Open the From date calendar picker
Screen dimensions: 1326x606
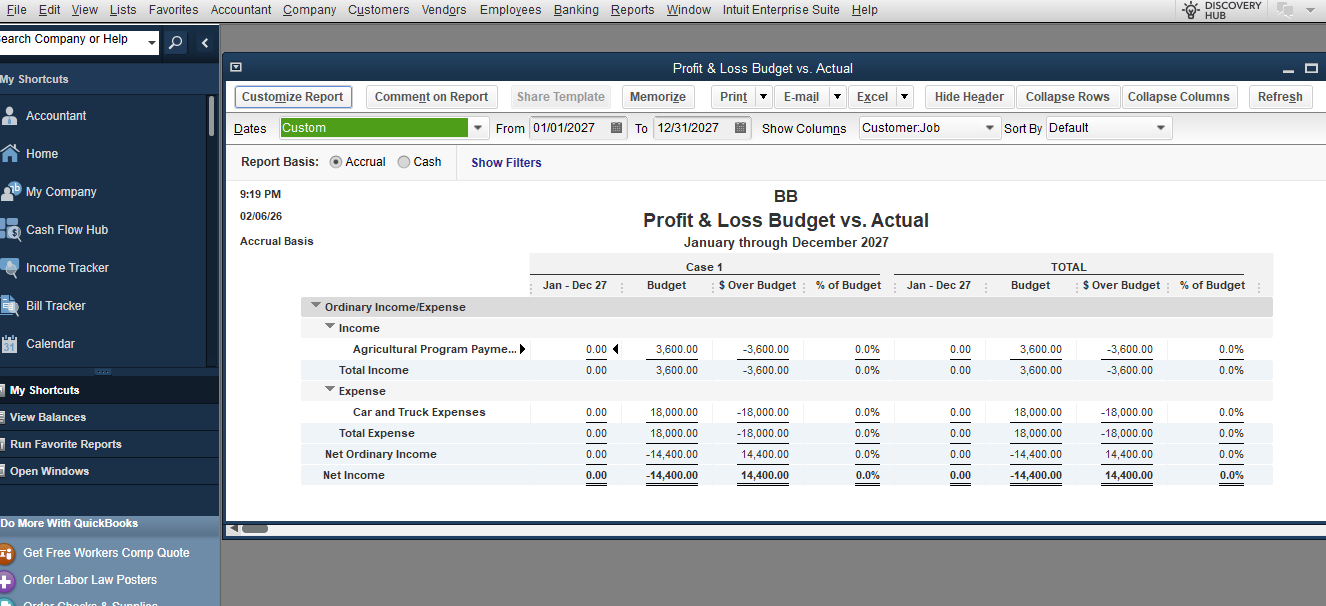(617, 128)
